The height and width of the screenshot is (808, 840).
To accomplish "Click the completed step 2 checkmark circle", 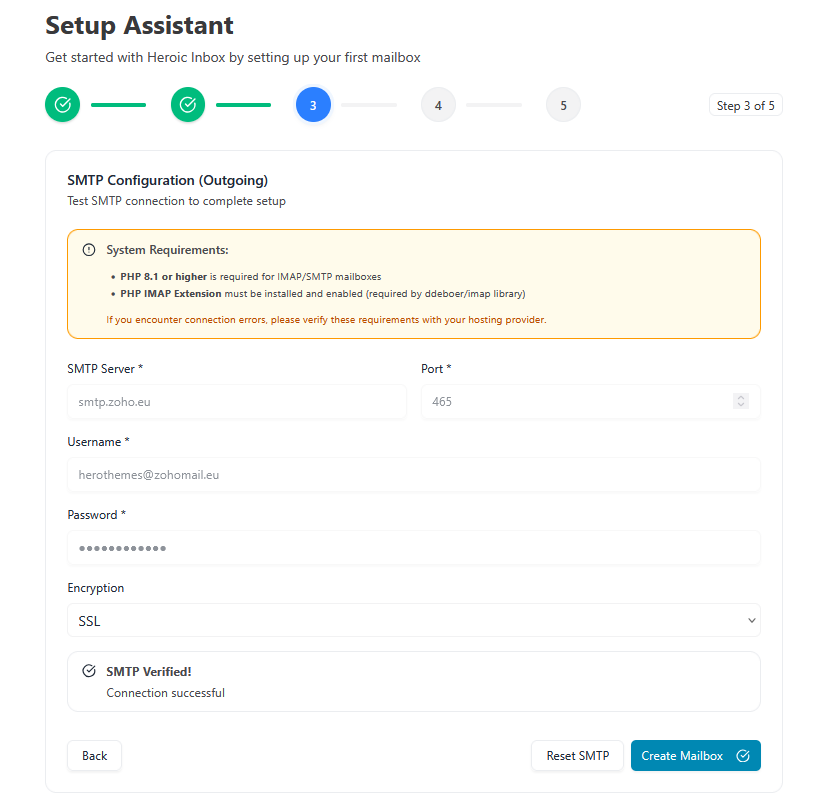I will 188,105.
